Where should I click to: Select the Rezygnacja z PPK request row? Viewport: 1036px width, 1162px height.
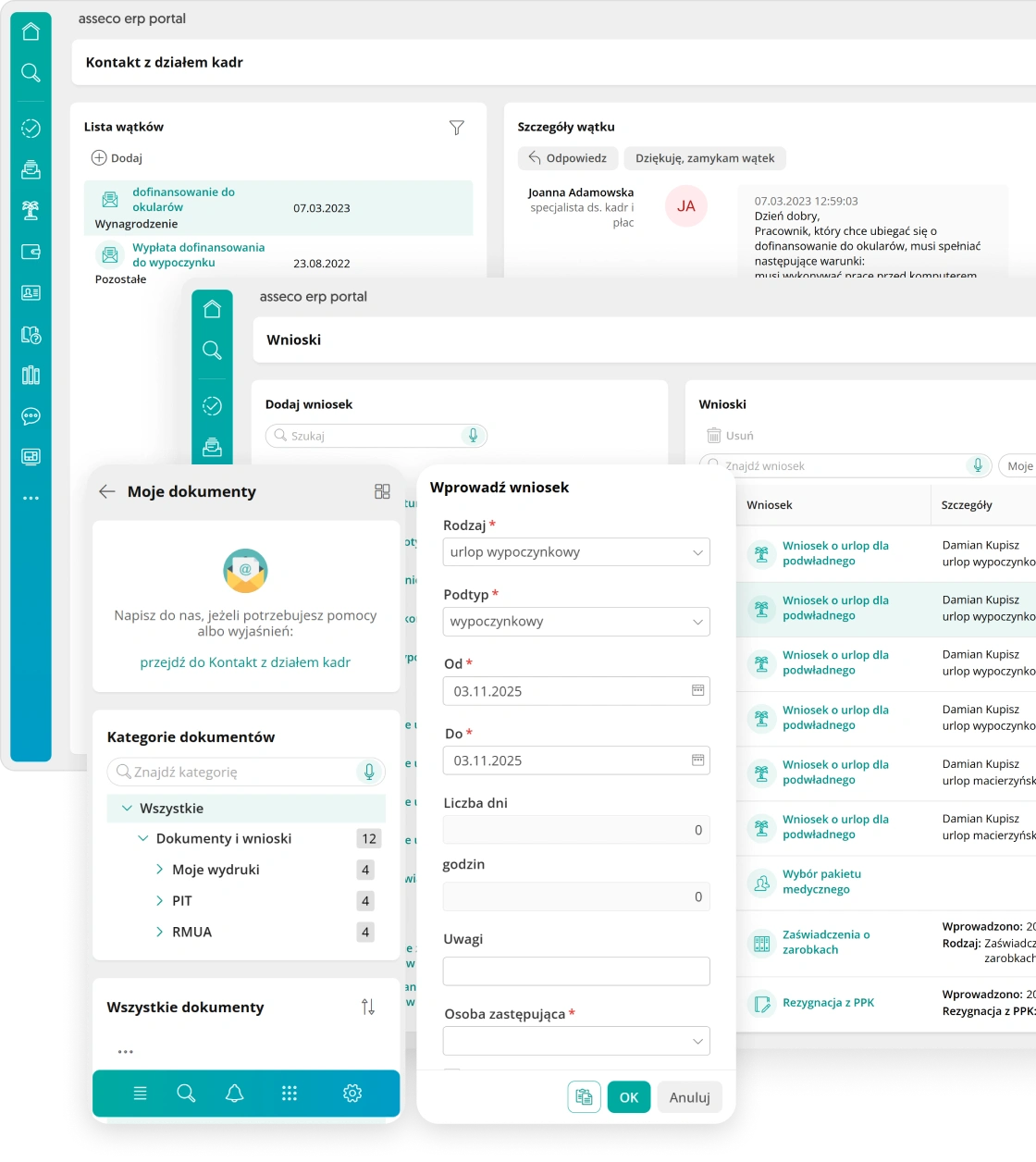pos(828,1003)
